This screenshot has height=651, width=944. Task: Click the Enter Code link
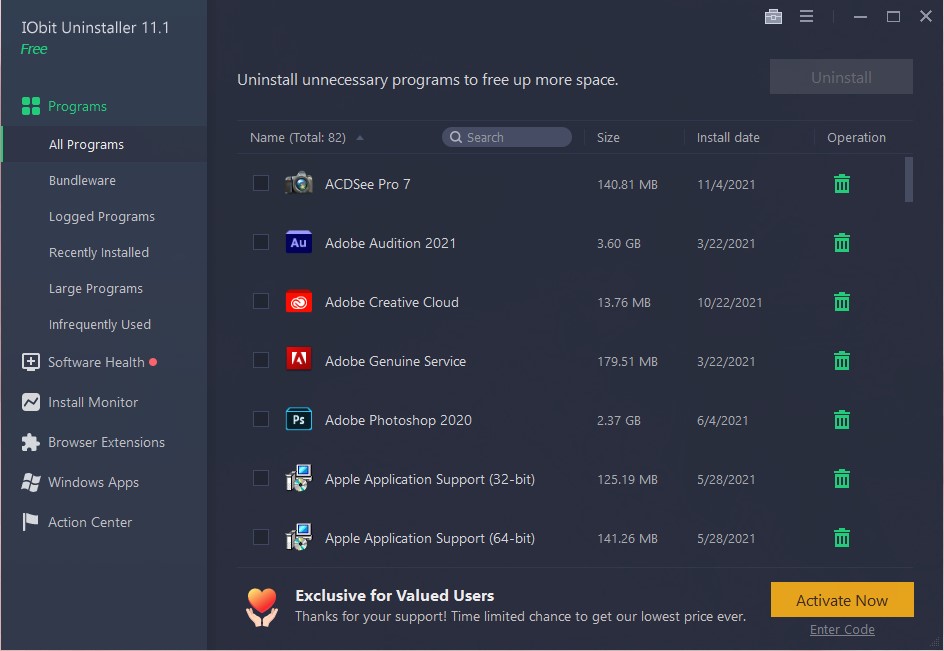pyautogui.click(x=842, y=630)
